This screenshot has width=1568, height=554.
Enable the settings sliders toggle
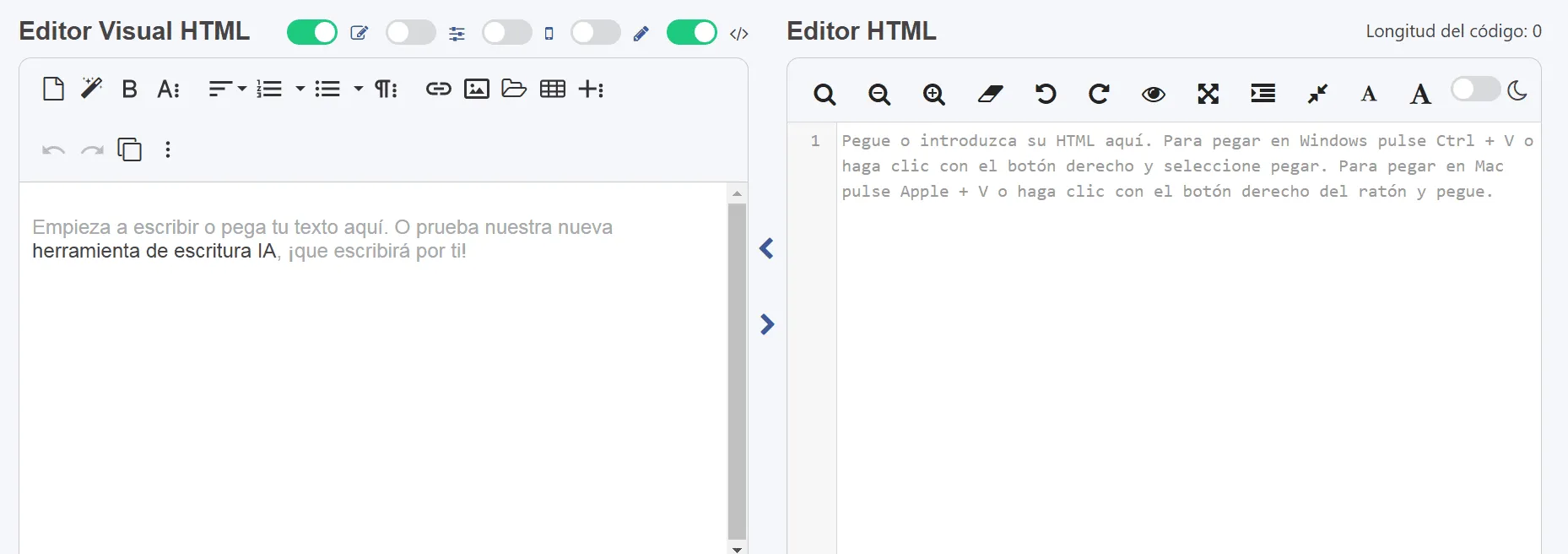tap(411, 33)
